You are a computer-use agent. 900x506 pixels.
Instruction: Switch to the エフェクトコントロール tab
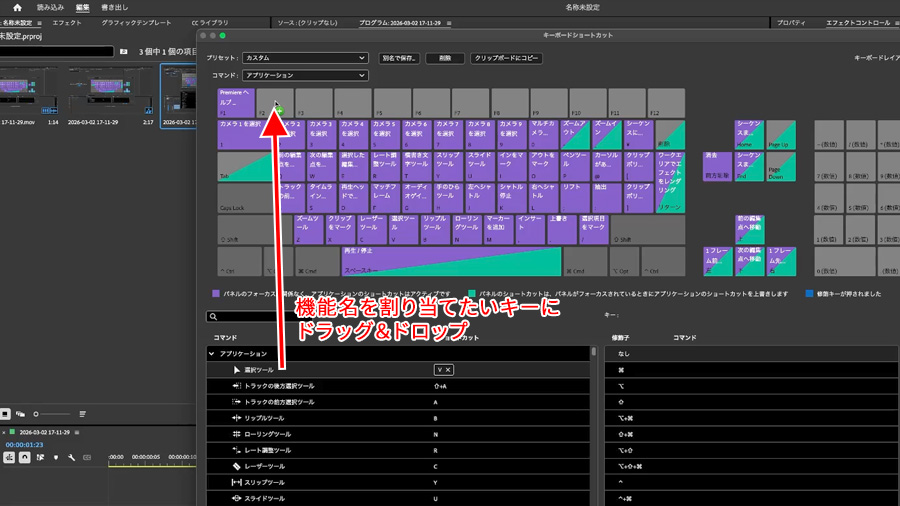(858, 23)
